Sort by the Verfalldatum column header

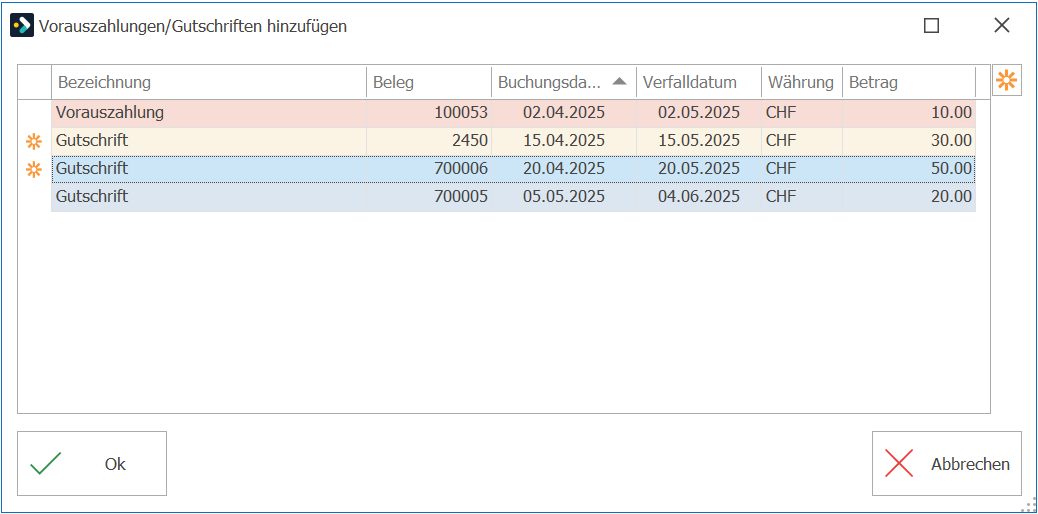point(699,83)
